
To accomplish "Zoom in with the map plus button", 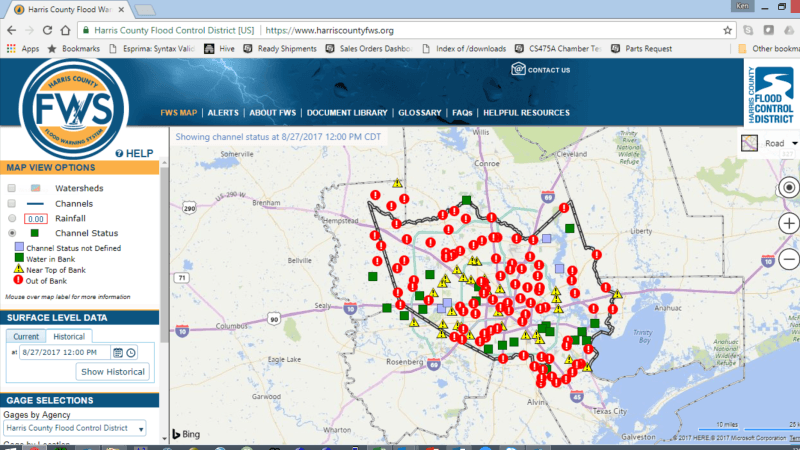I will coord(789,223).
